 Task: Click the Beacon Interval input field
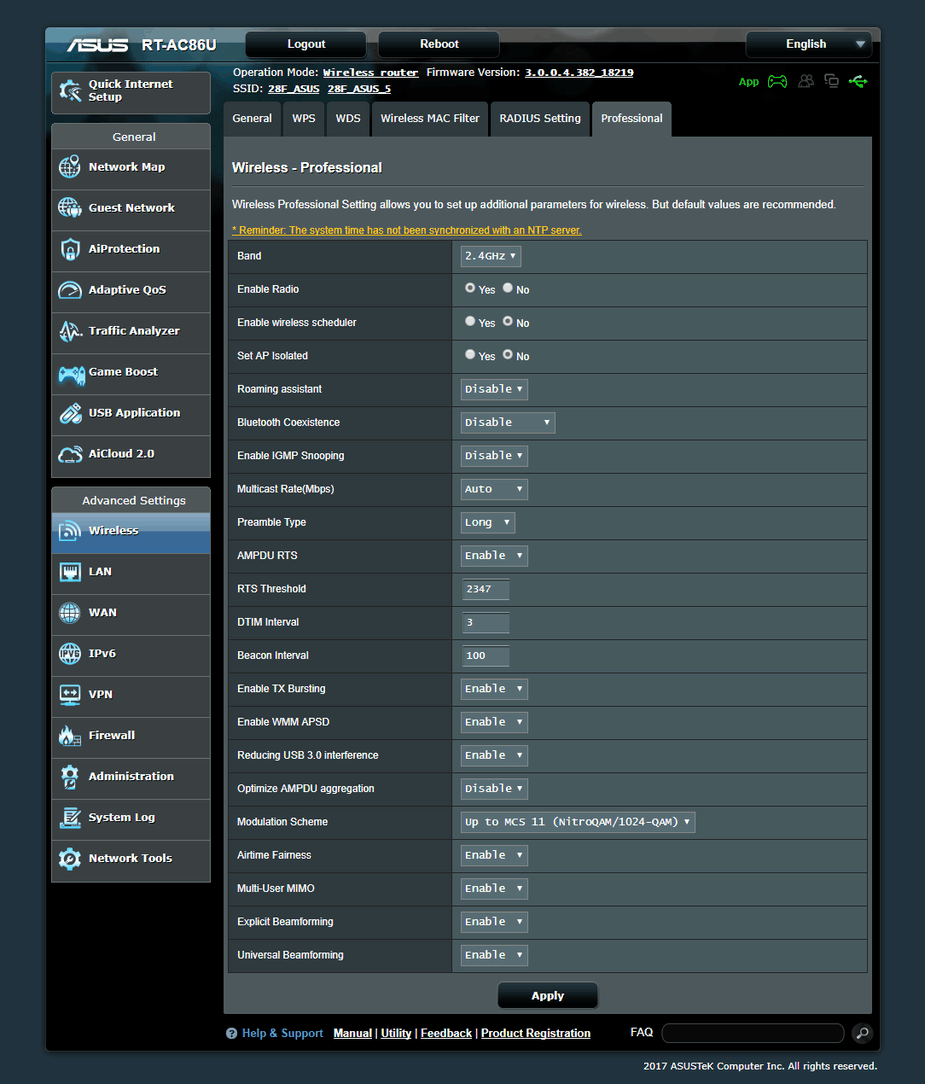click(485, 655)
